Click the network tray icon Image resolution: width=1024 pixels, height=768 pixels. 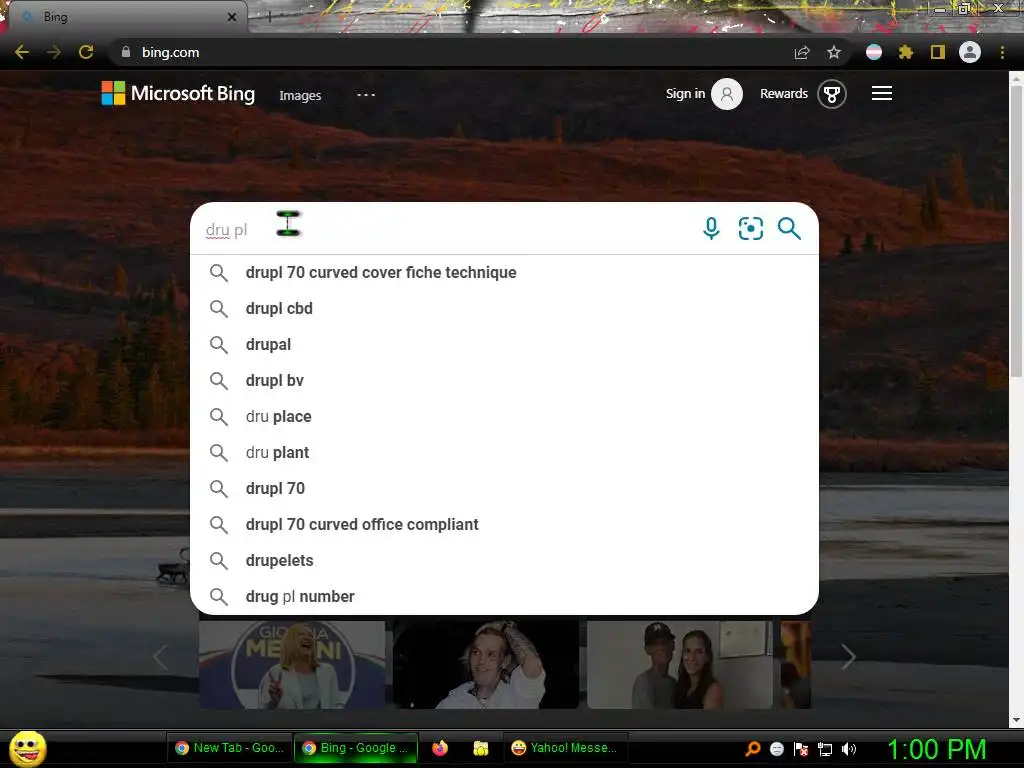825,749
